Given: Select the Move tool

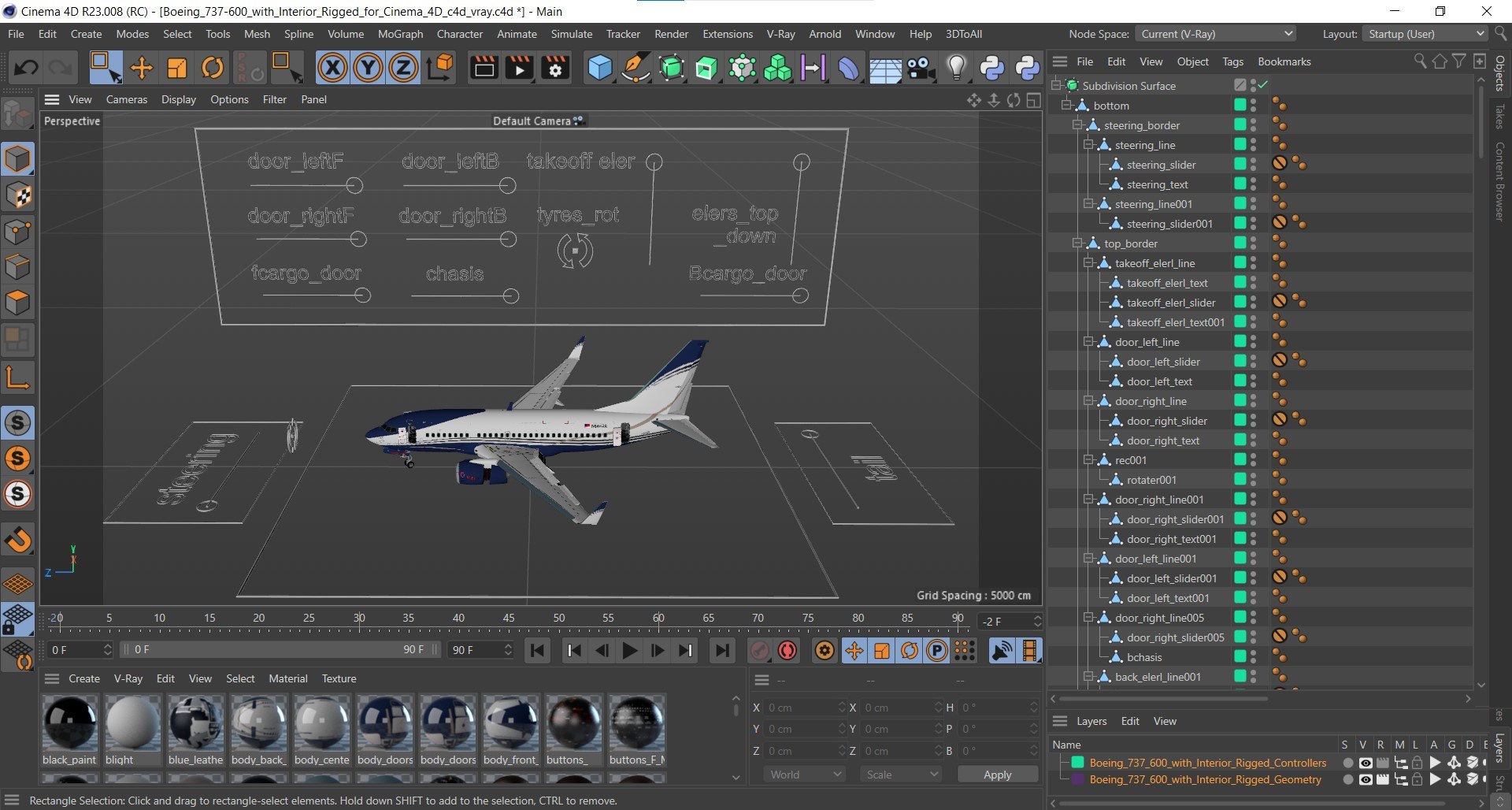Looking at the screenshot, I should (142, 68).
